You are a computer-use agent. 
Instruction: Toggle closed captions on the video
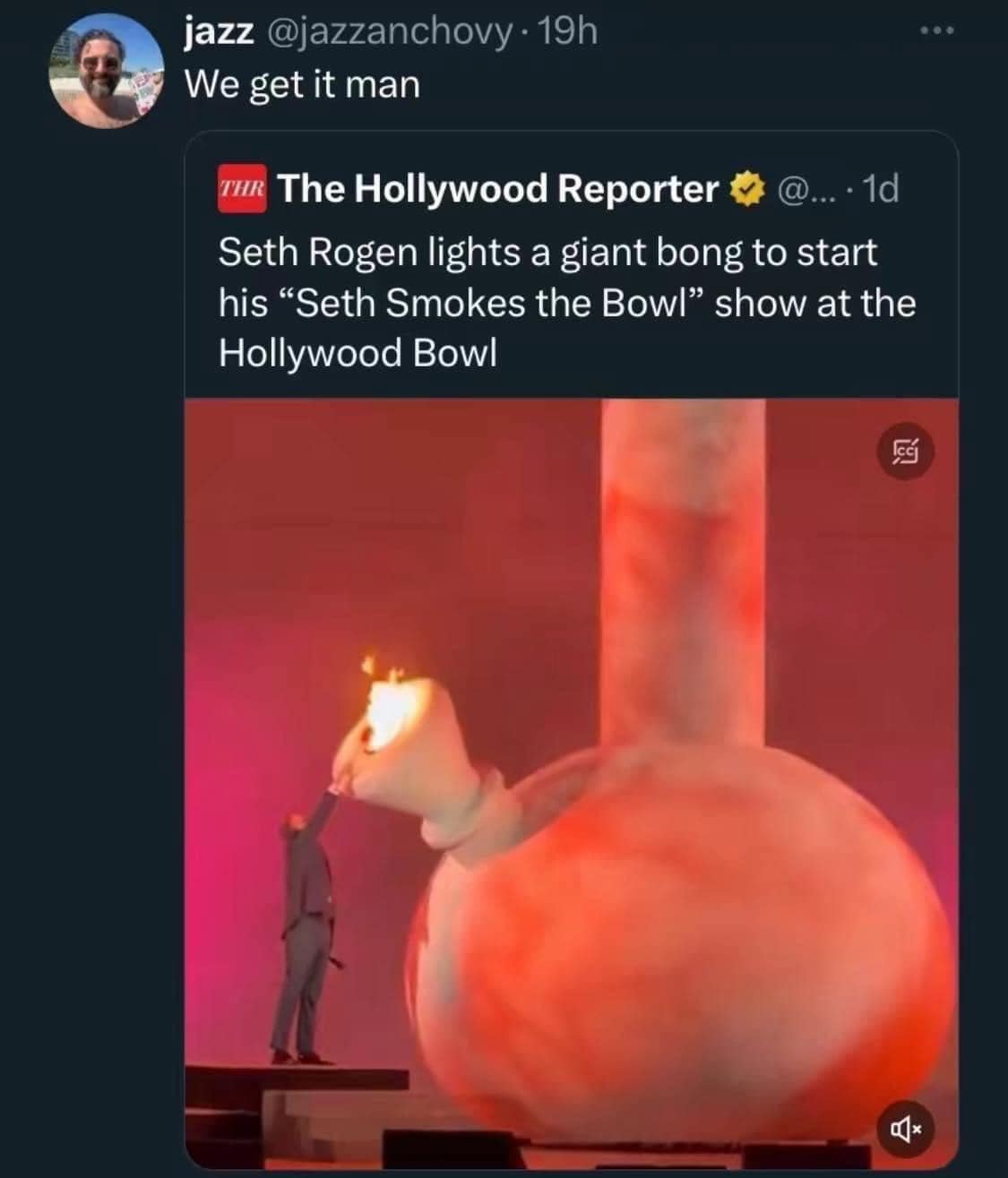(905, 454)
